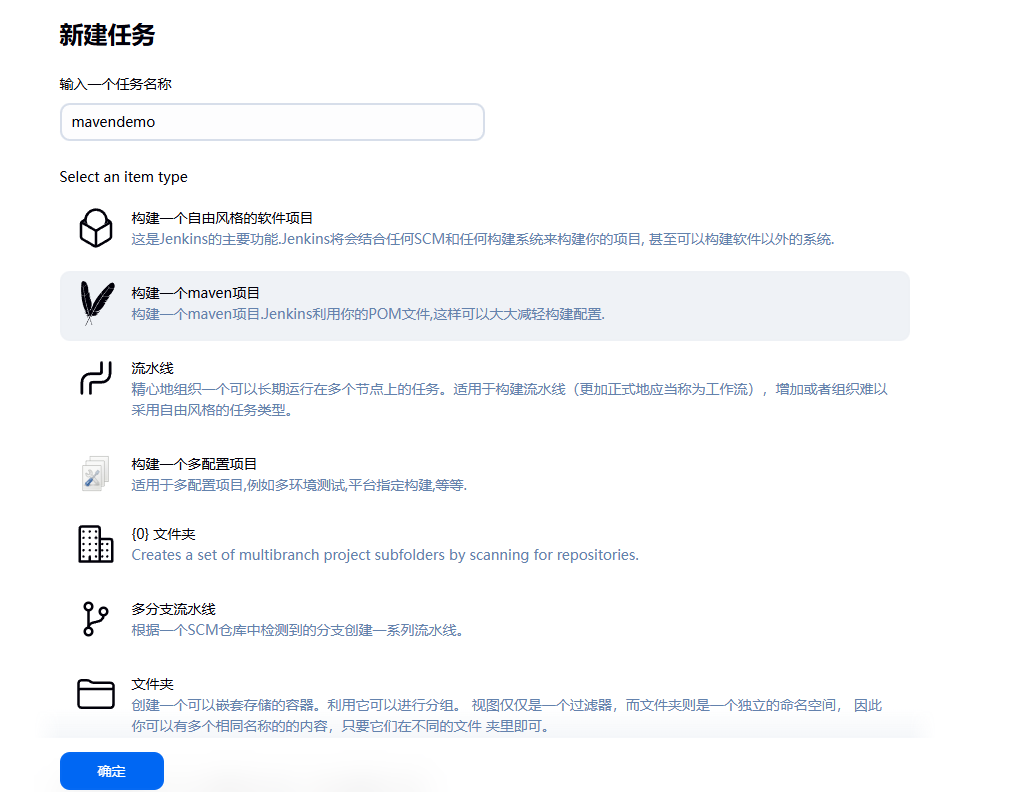Viewport: 1034px width, 792px height.
Task: Click the multibranch pipeline branch icon
Action: (96, 619)
